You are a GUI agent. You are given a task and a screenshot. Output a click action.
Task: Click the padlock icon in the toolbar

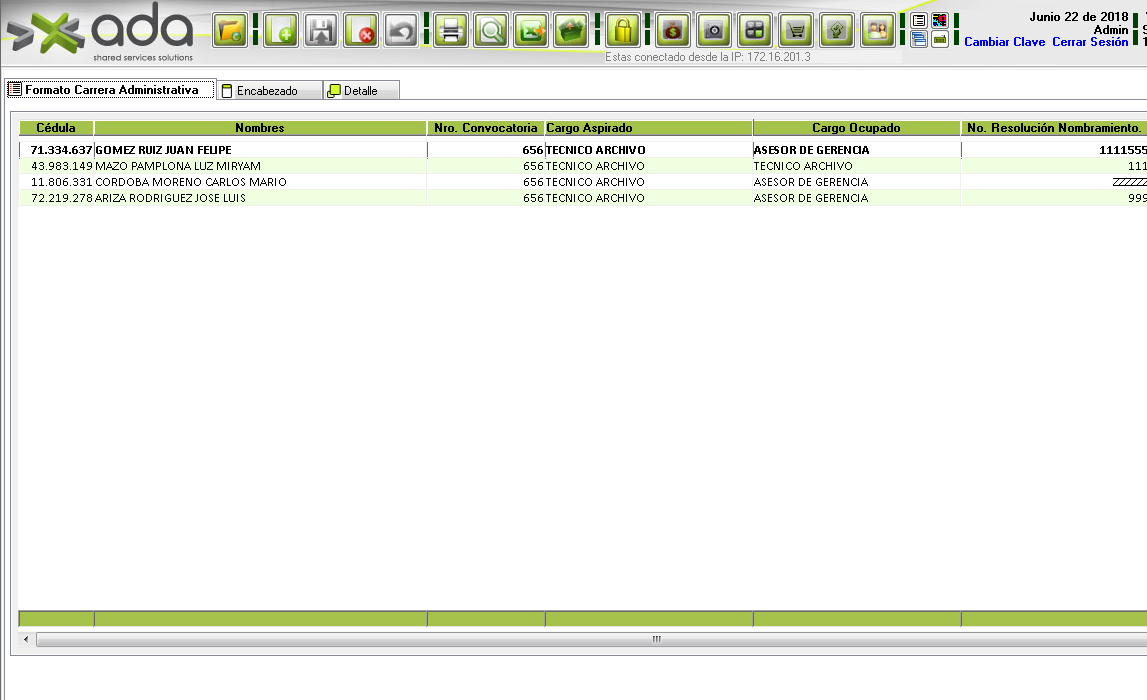[x=623, y=30]
